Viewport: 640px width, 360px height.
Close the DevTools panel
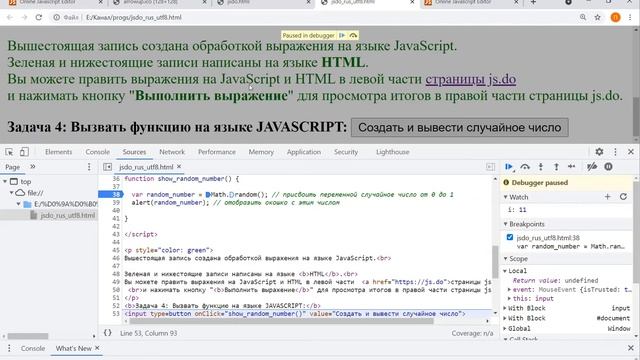coord(631,151)
